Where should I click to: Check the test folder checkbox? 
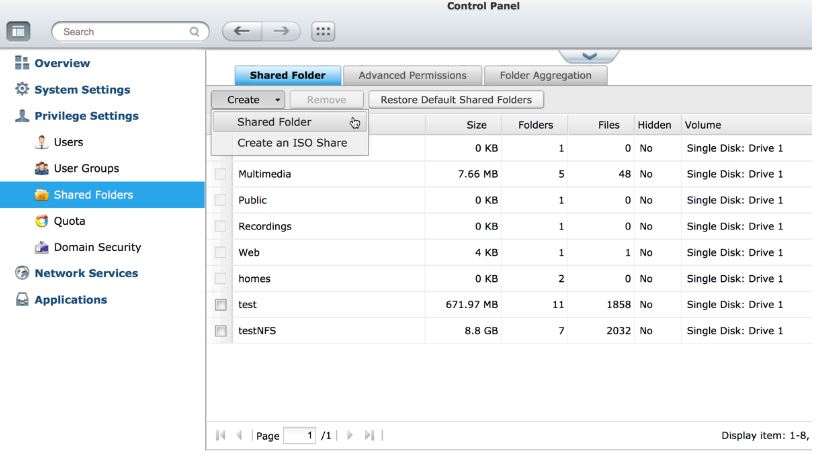pos(220,304)
